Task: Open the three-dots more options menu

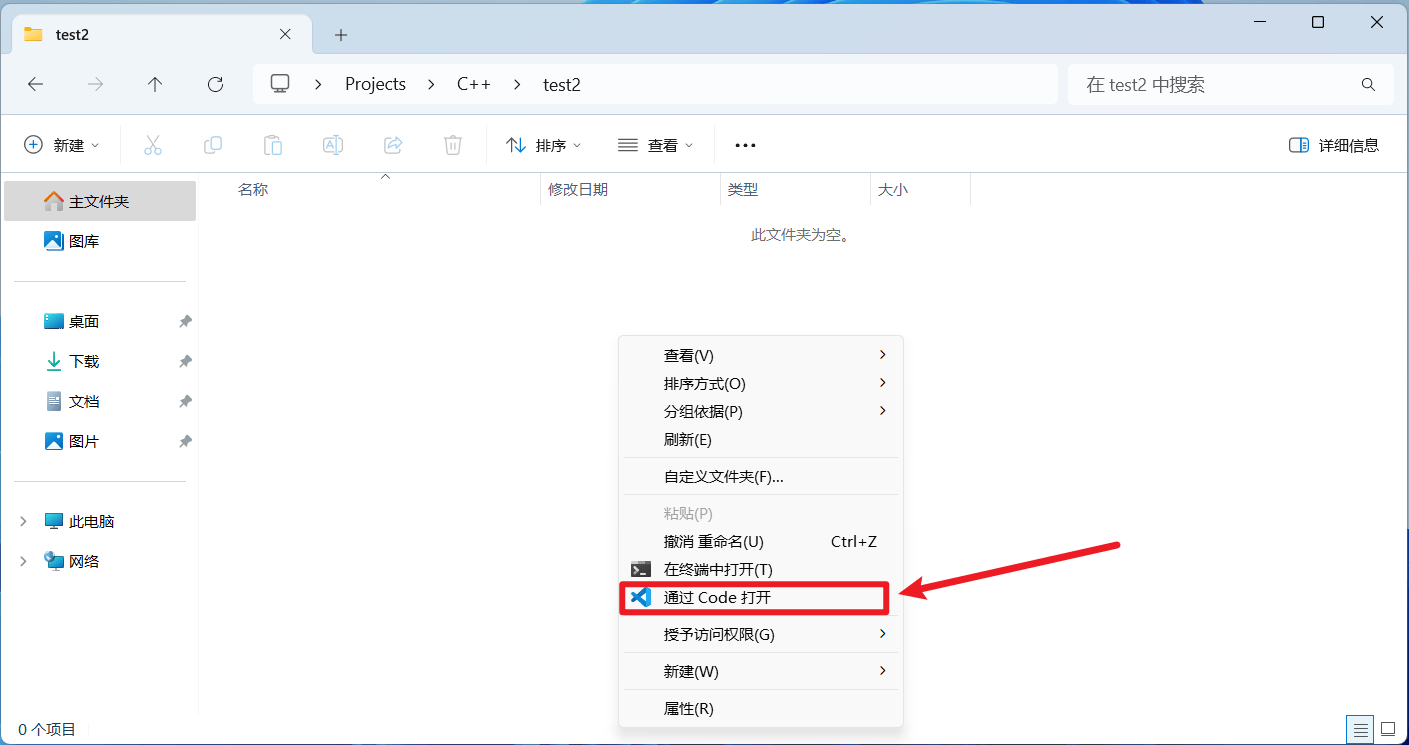Action: [745, 145]
